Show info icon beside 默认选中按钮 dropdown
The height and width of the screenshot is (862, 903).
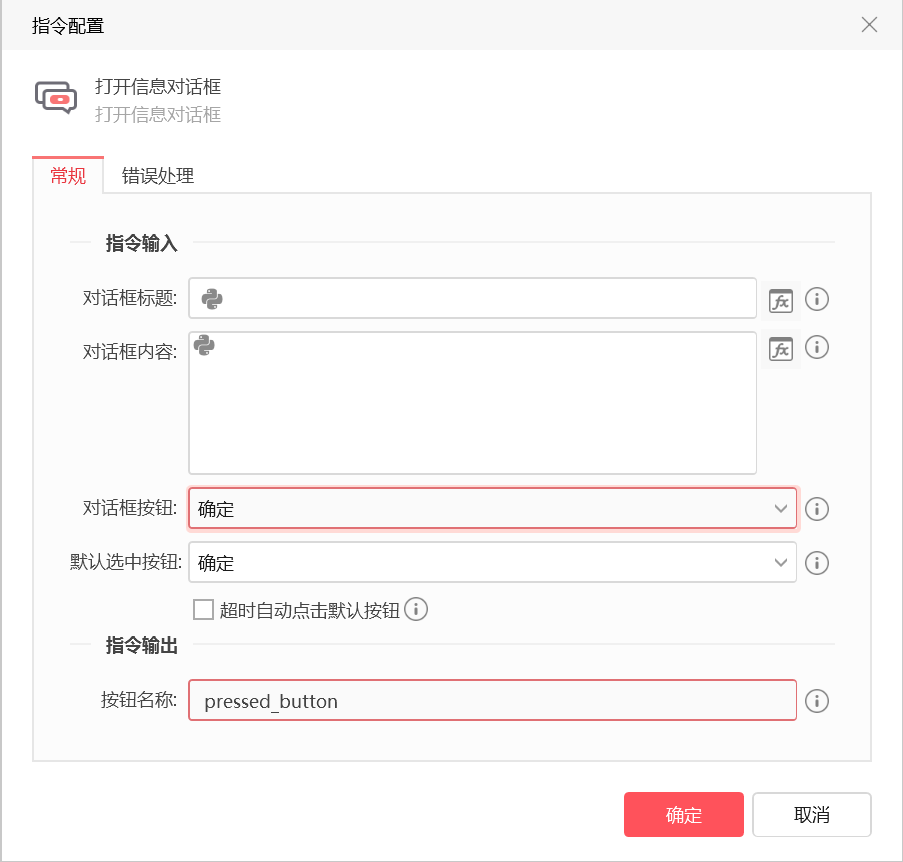click(x=817, y=563)
